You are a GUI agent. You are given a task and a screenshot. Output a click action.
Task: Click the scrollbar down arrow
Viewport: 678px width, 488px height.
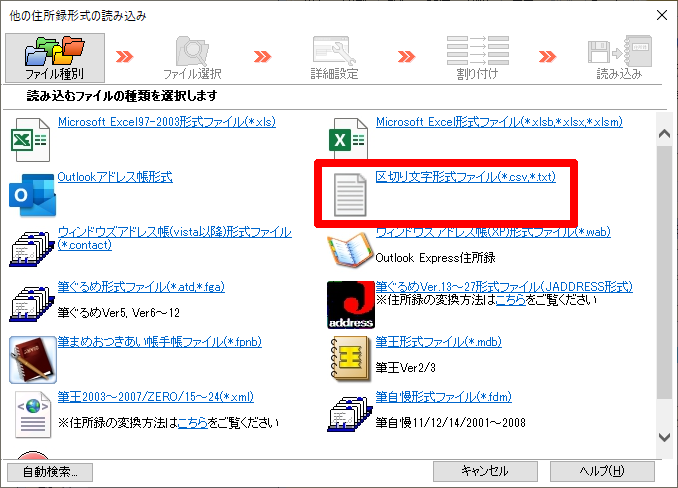(x=664, y=437)
